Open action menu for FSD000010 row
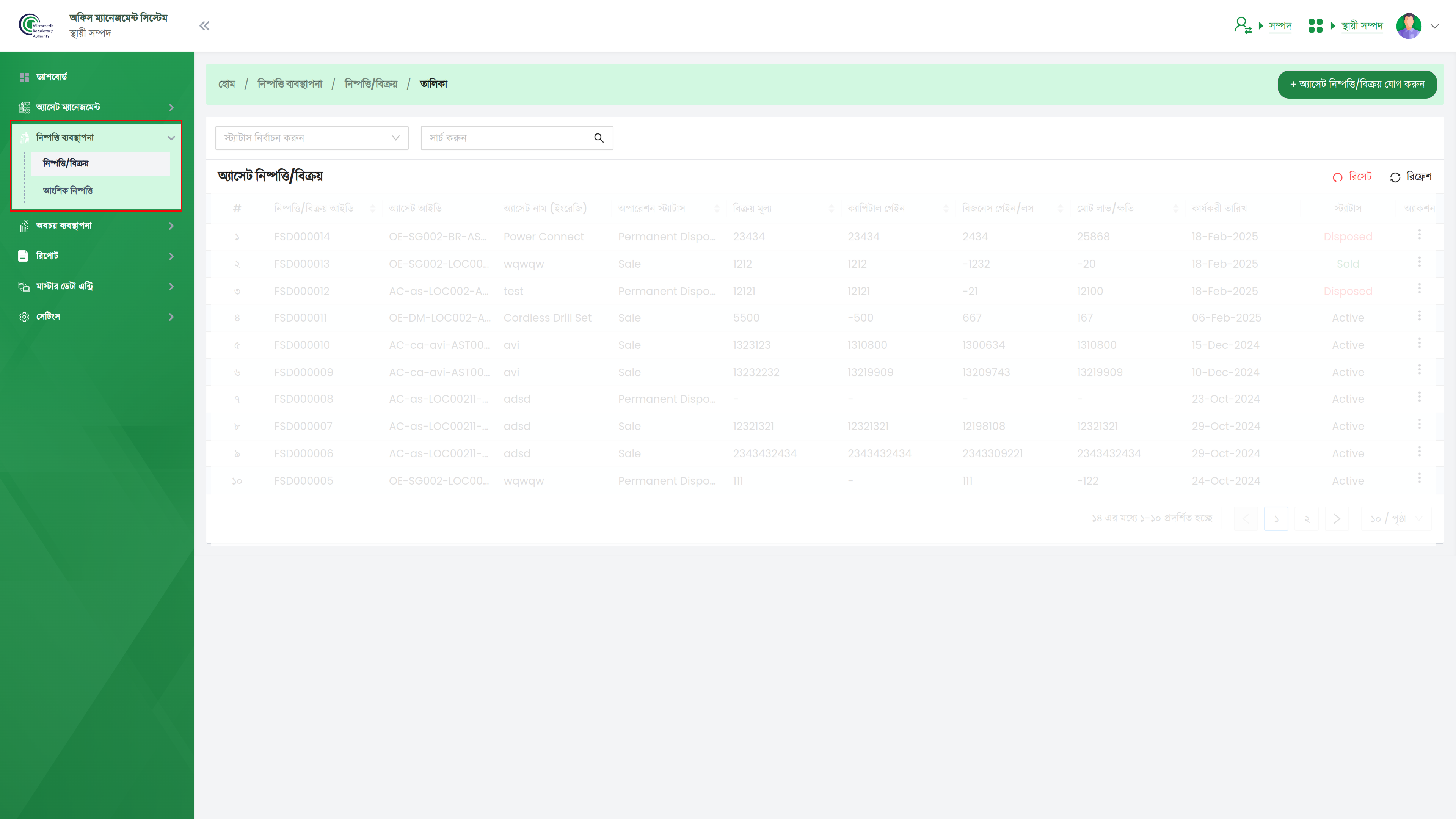The image size is (1456, 819). pos(1419,343)
